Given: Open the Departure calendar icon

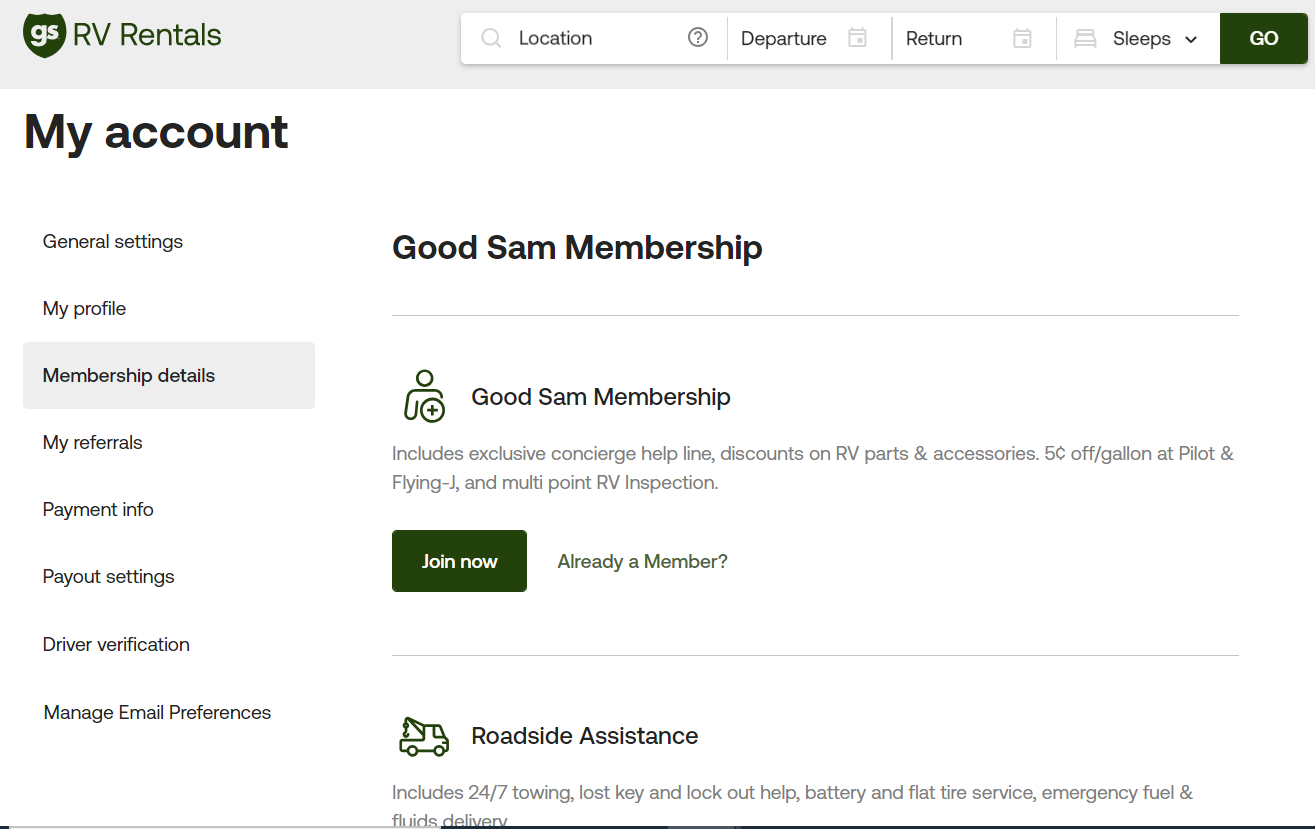Looking at the screenshot, I should coord(857,38).
